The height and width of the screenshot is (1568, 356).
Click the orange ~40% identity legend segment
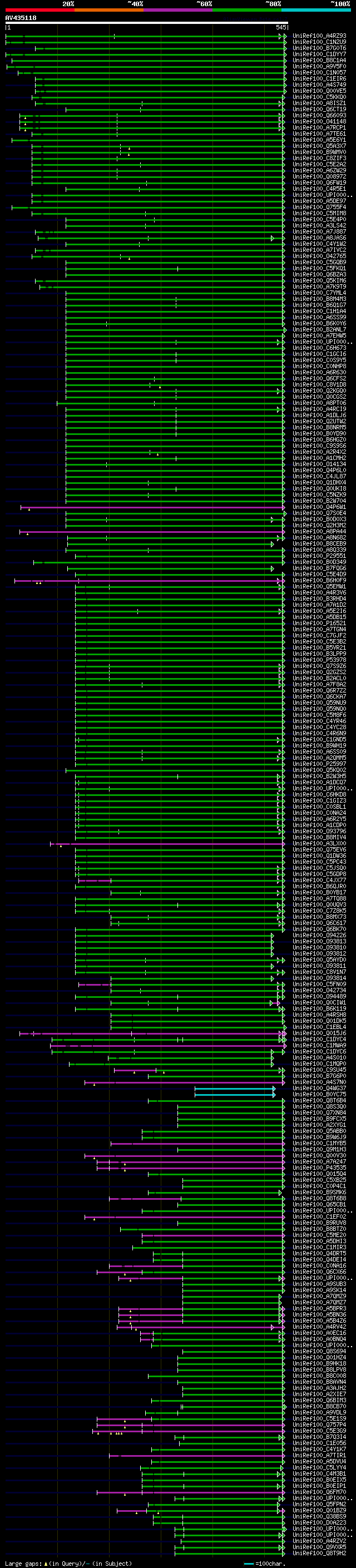[x=109, y=10]
